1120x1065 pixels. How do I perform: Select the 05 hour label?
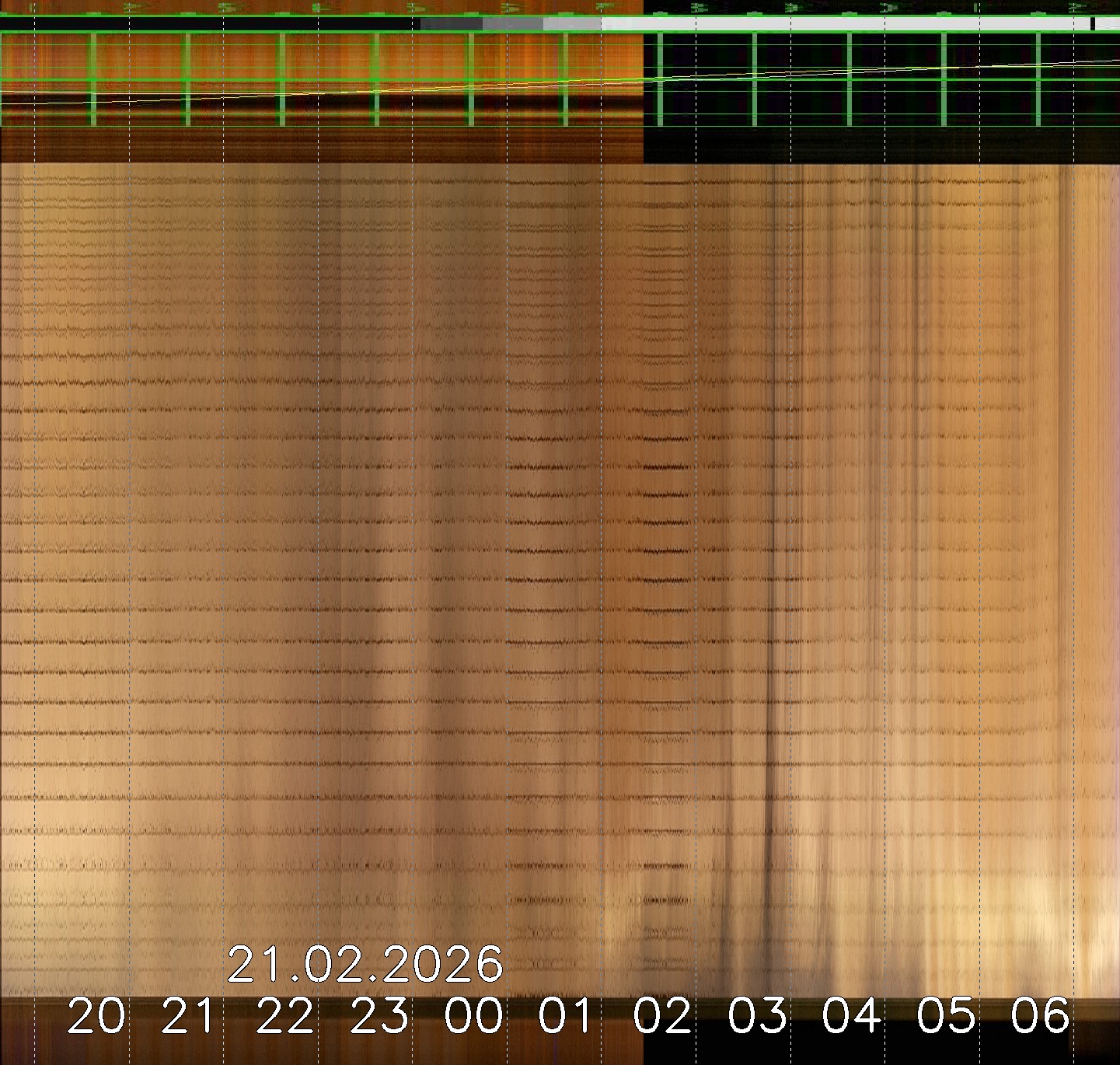click(945, 1016)
